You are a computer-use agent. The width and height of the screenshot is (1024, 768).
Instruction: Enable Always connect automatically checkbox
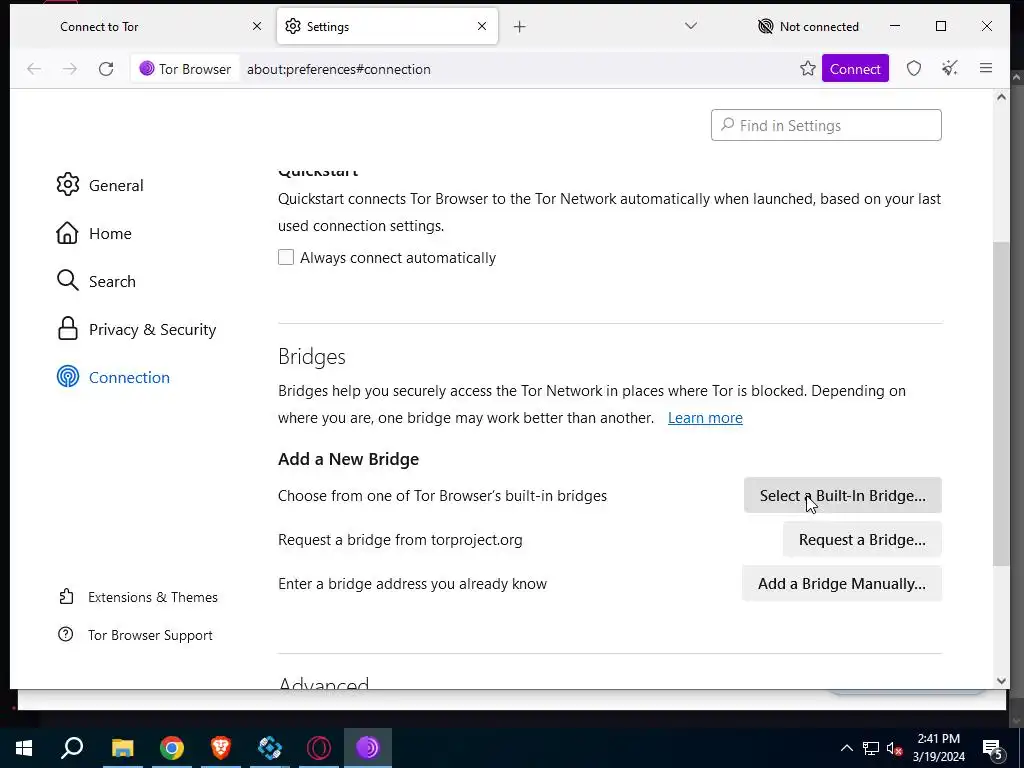(x=286, y=257)
